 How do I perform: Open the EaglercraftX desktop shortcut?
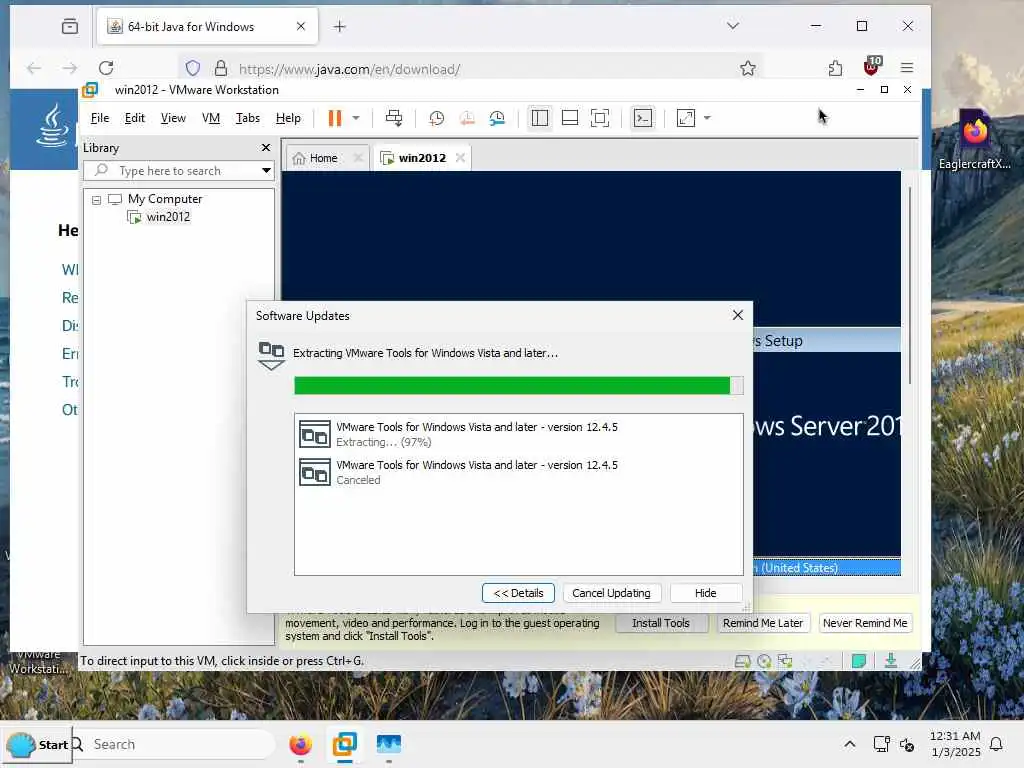coord(974,140)
